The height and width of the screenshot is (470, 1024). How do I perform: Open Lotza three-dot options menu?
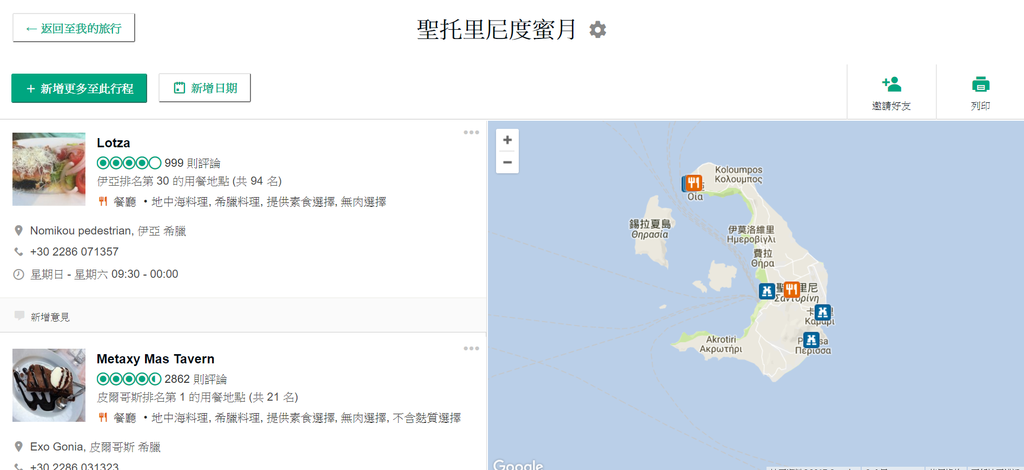point(472,133)
